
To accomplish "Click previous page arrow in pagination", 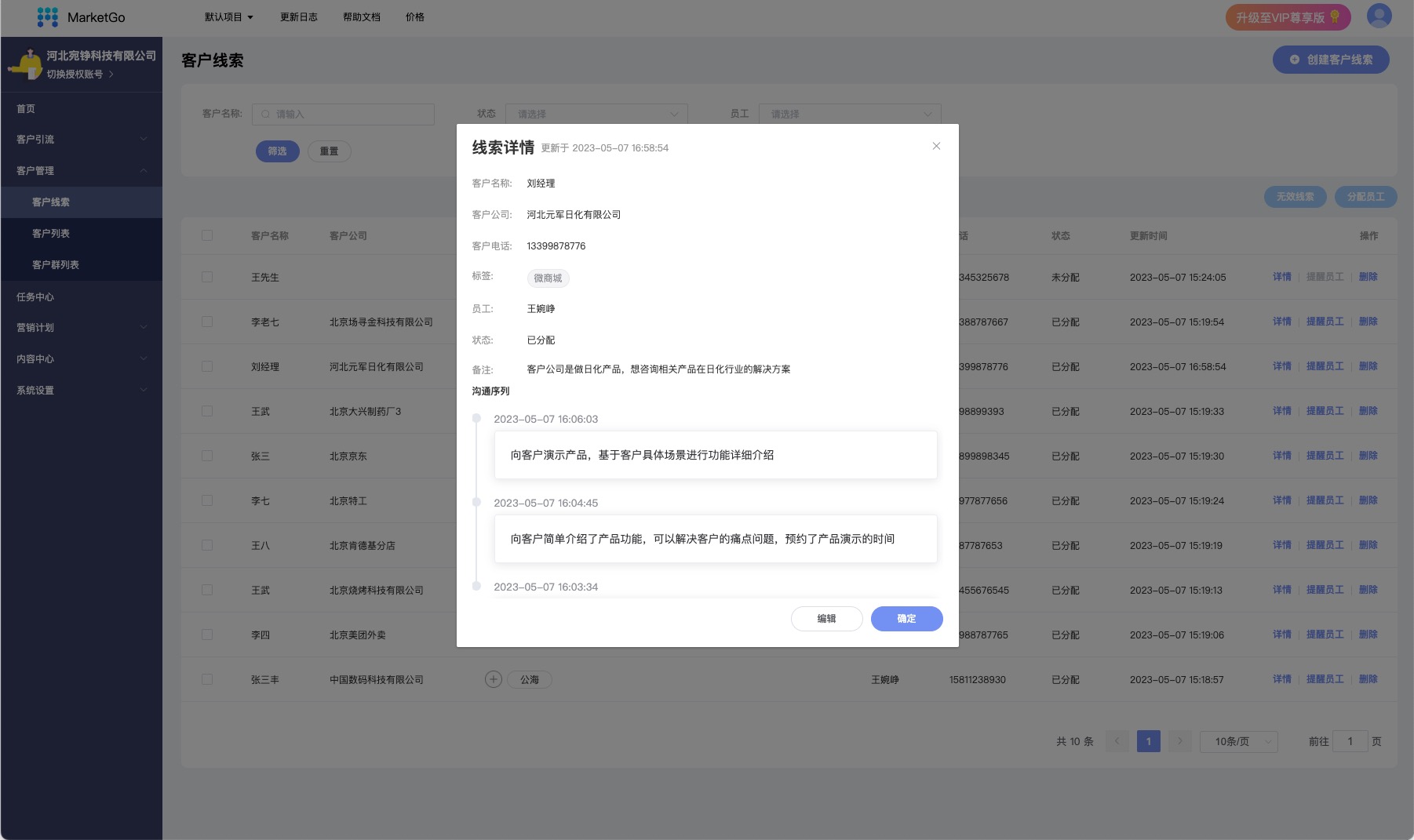I will pos(1117,740).
